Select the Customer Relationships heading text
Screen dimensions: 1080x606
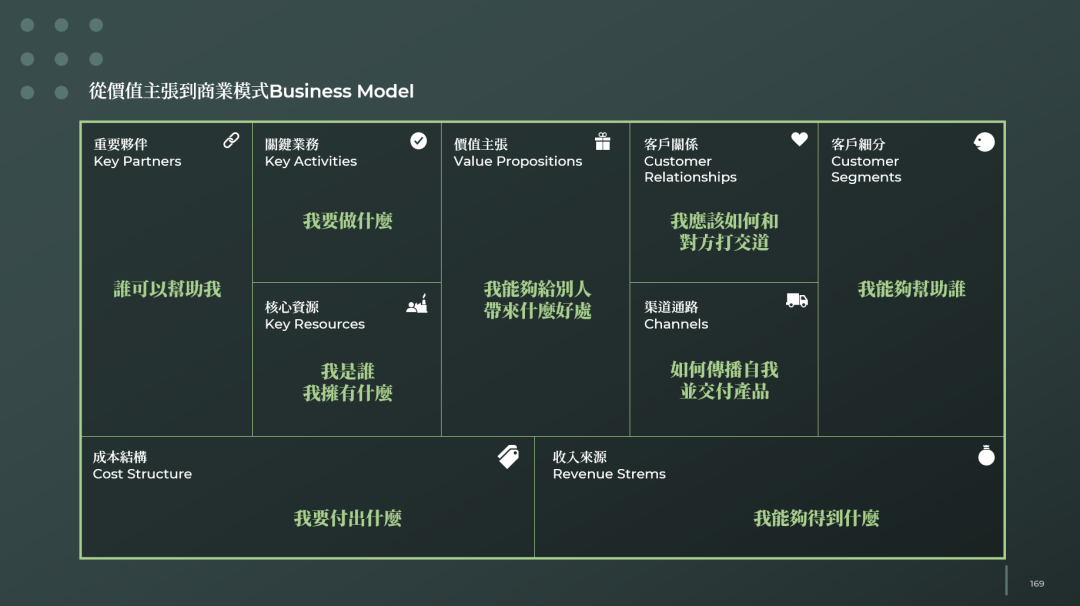coord(690,160)
